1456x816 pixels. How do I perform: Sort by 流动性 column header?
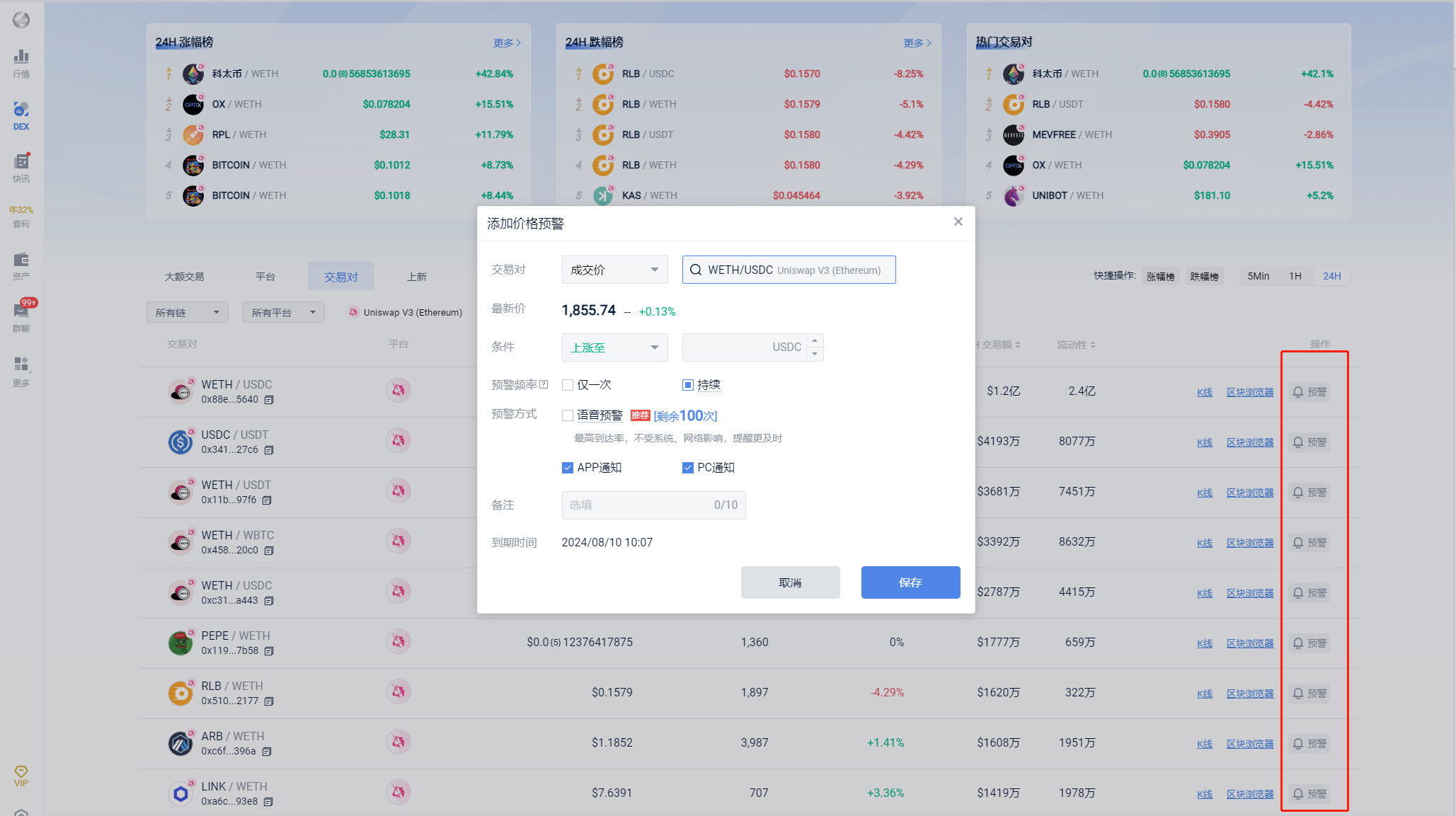[x=1076, y=345]
